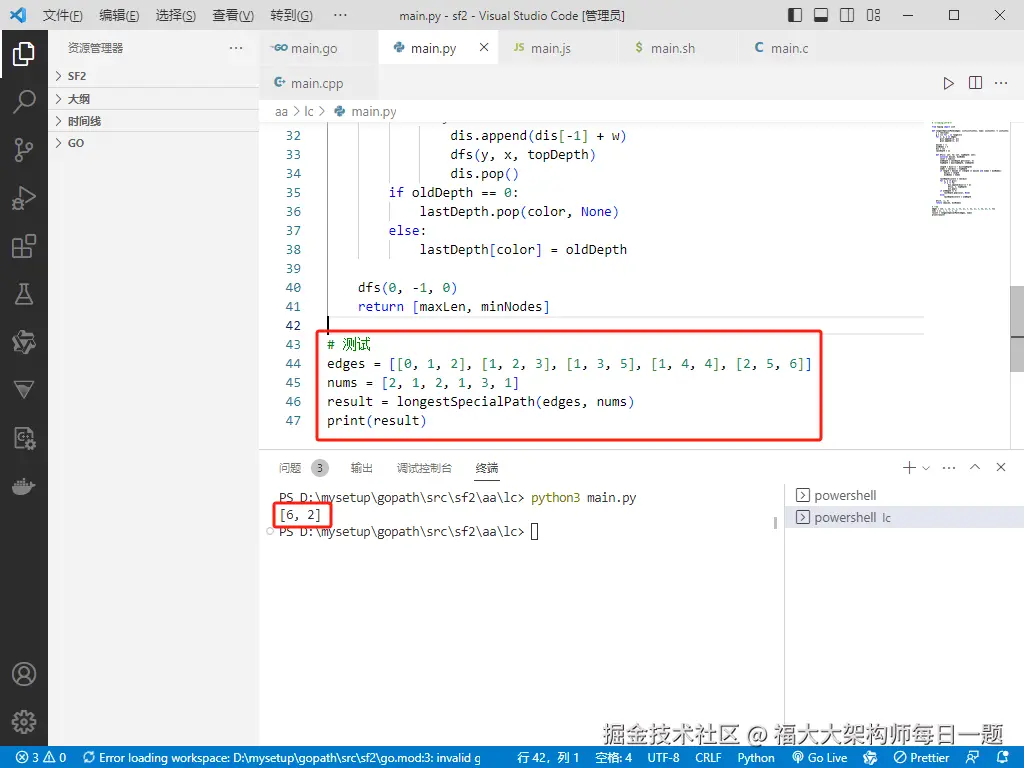Select the powershell lc terminal
Viewport: 1024px width, 768px height.
coord(904,517)
